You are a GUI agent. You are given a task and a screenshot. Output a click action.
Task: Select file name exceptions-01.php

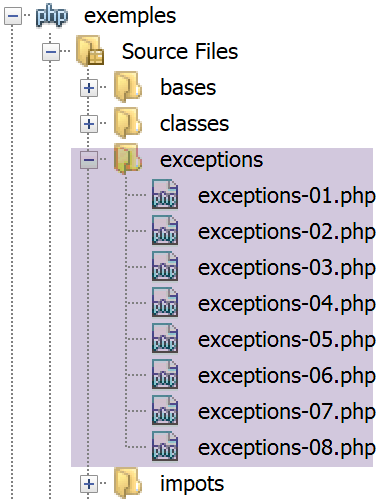coord(287,196)
